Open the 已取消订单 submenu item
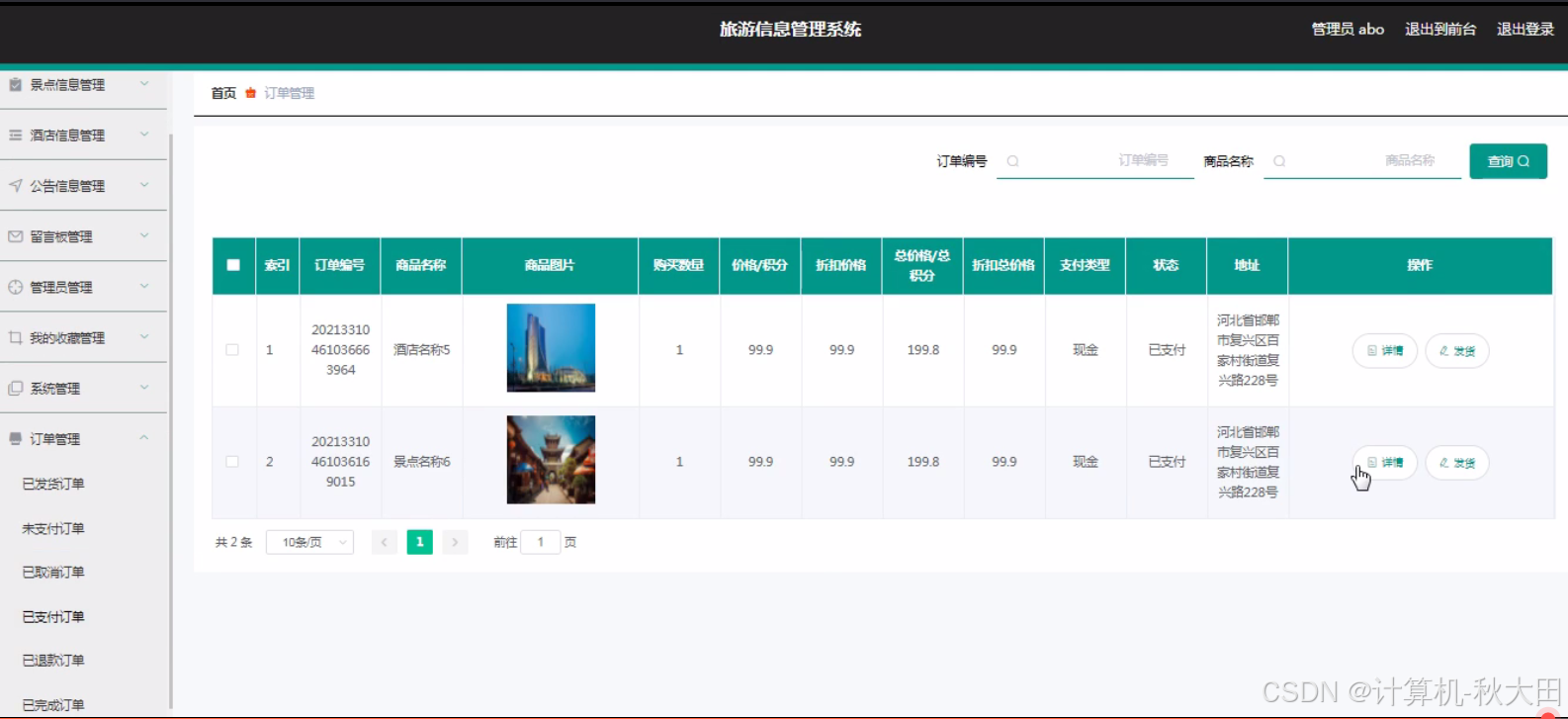The image size is (1568, 719). point(53,572)
